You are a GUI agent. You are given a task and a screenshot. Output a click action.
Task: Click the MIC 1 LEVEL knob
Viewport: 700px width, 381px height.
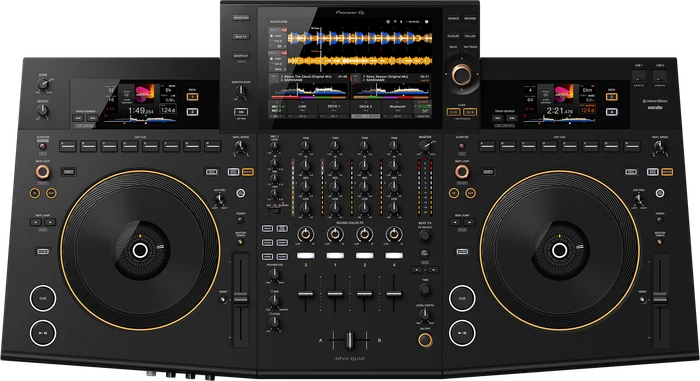coord(275,146)
